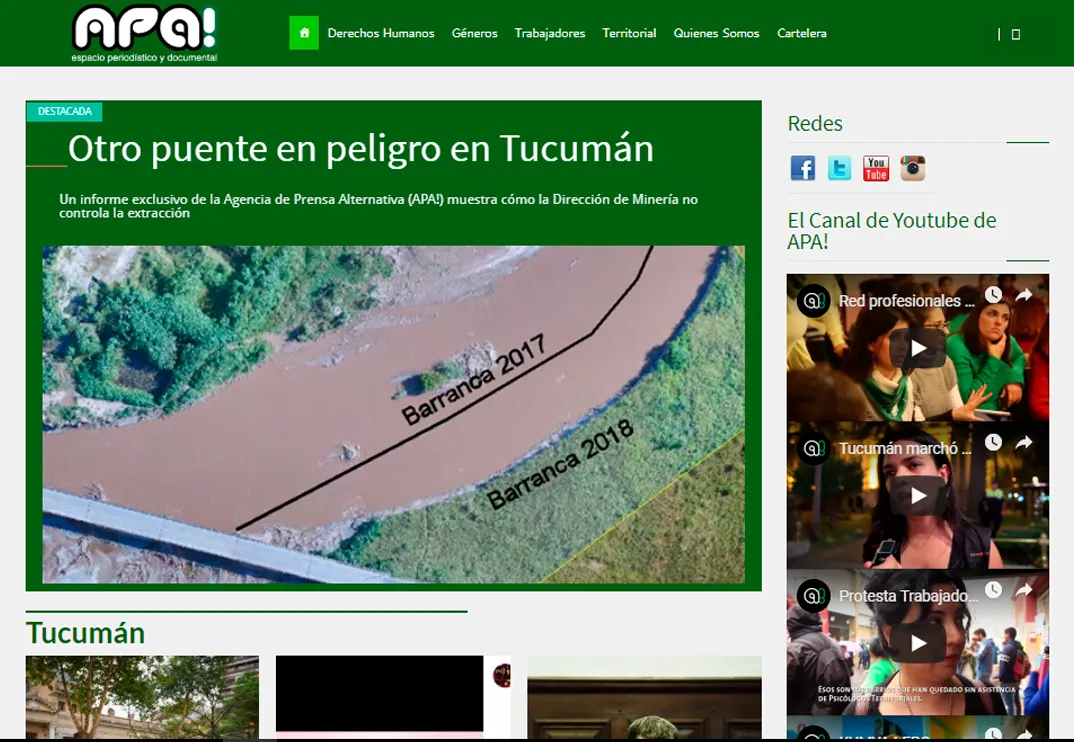Click video title Protesta Trabajado...

coord(908,595)
